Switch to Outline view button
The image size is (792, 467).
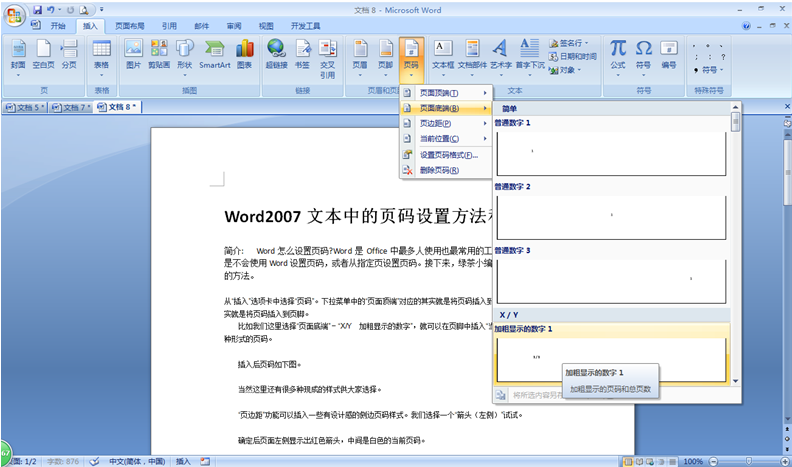(x=660, y=461)
